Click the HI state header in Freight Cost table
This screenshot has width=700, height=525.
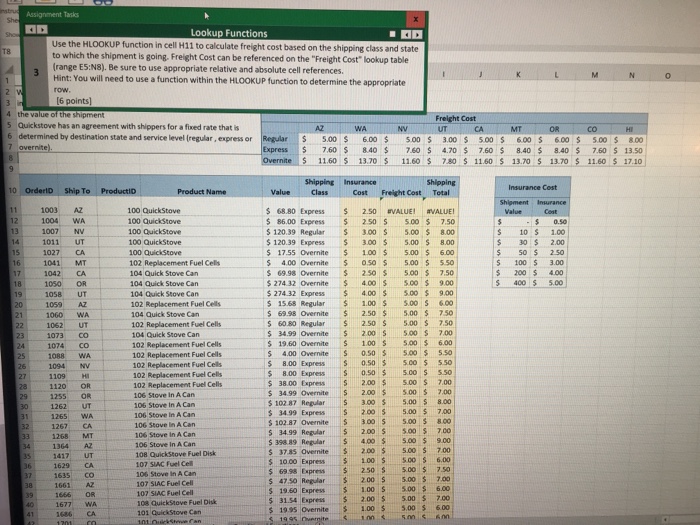click(629, 129)
